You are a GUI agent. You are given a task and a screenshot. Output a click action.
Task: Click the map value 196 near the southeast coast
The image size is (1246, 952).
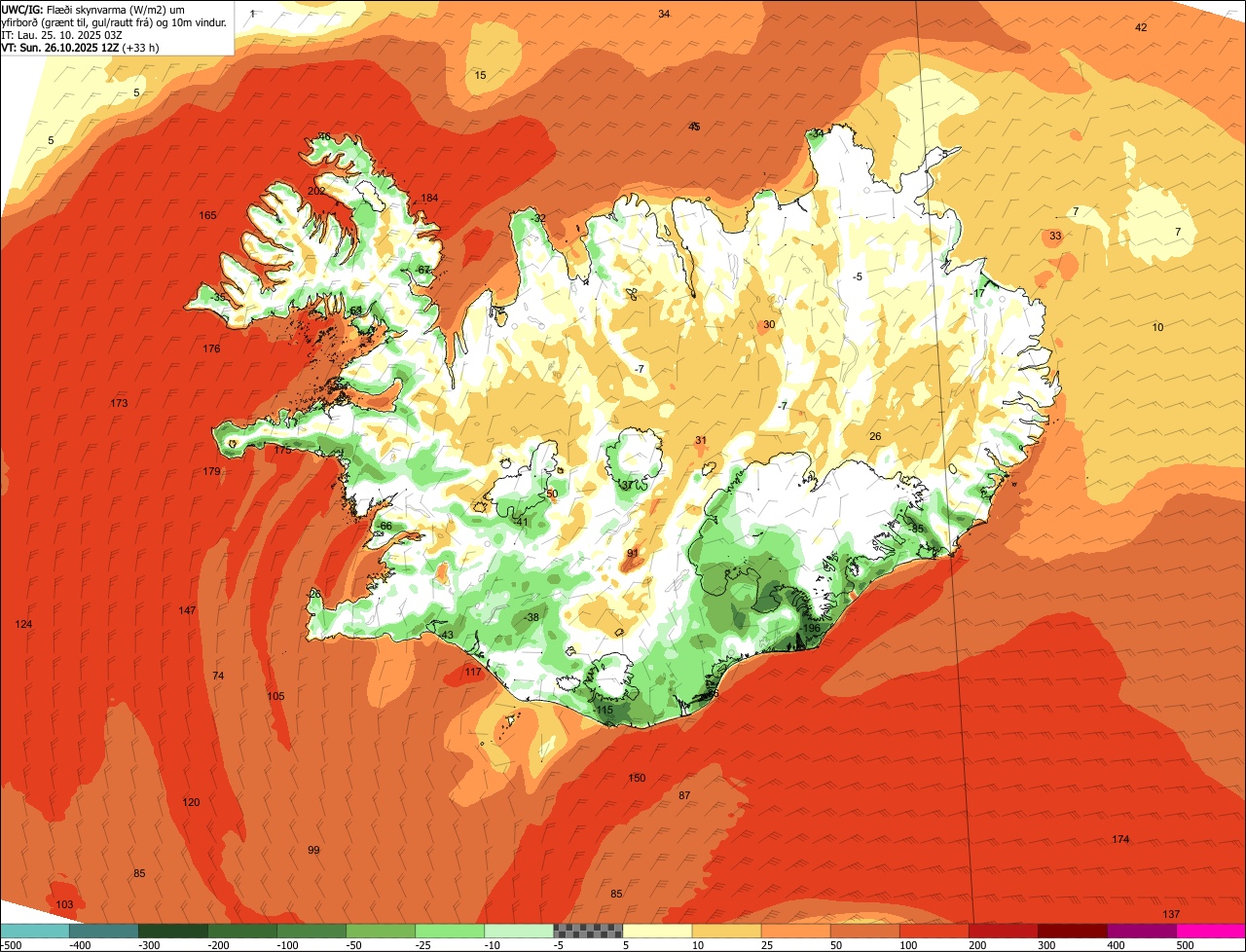(812, 628)
